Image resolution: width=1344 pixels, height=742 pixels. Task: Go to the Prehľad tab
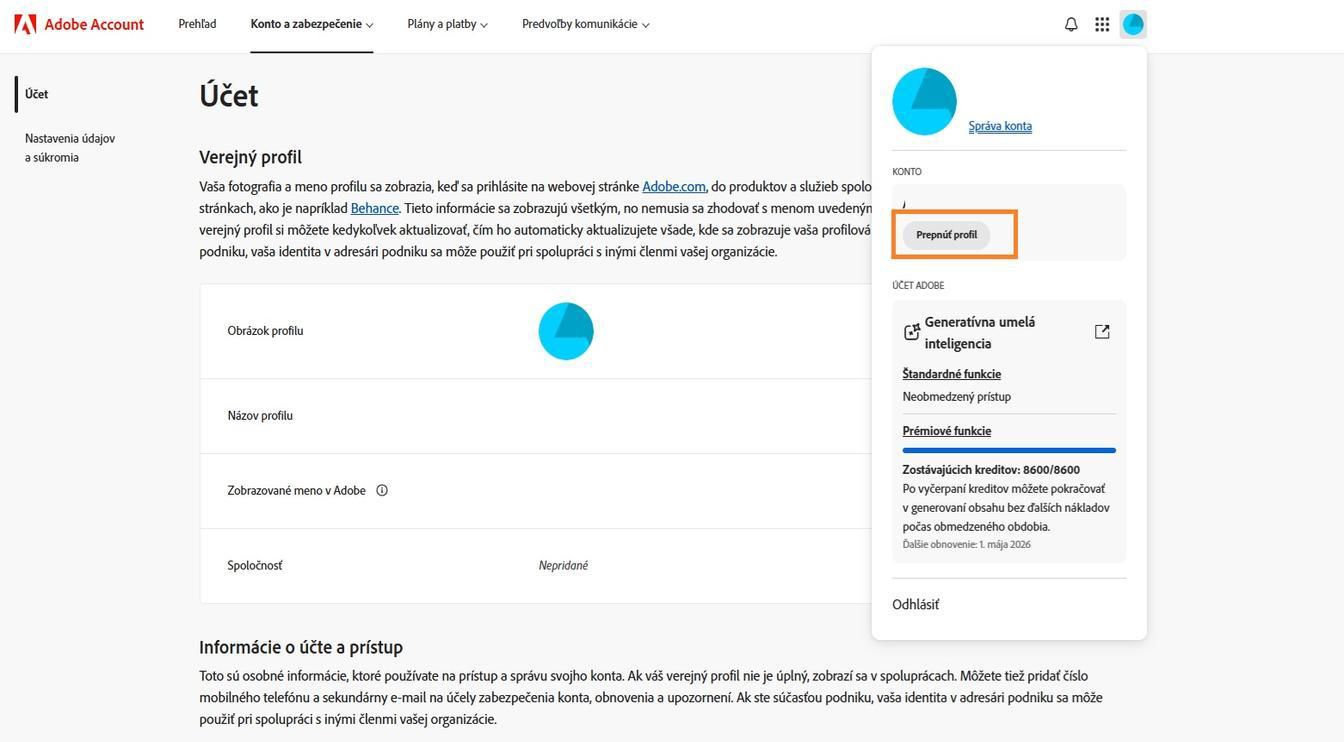(197, 24)
